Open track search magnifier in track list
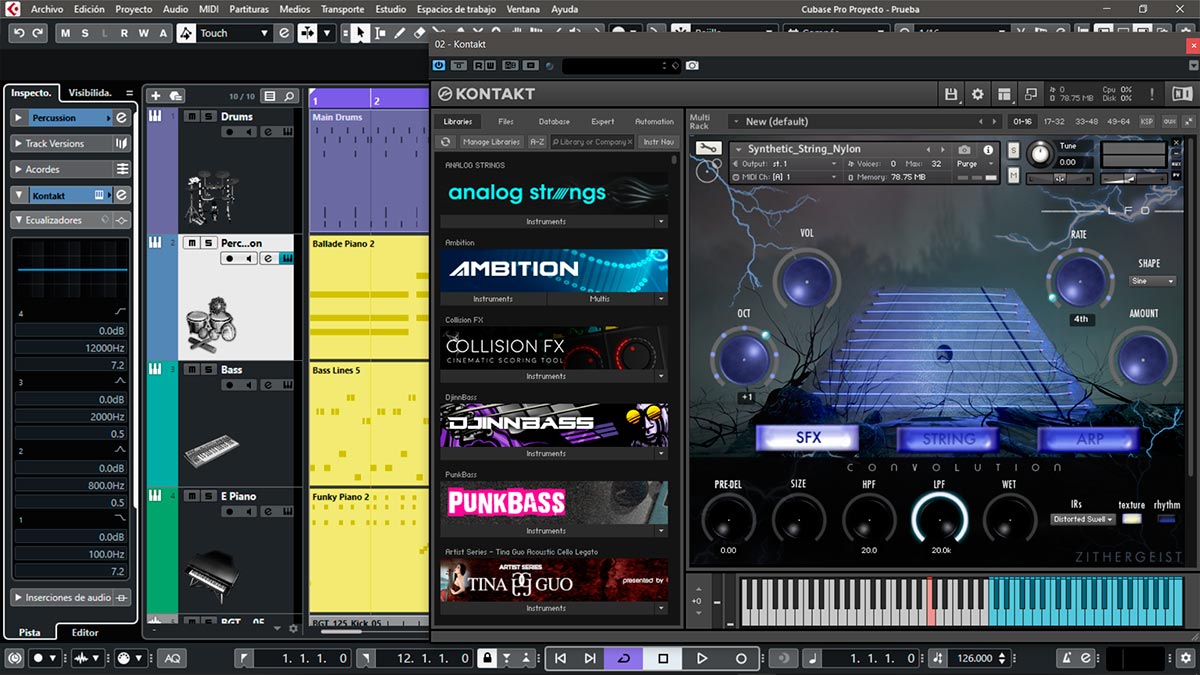 [x=289, y=96]
